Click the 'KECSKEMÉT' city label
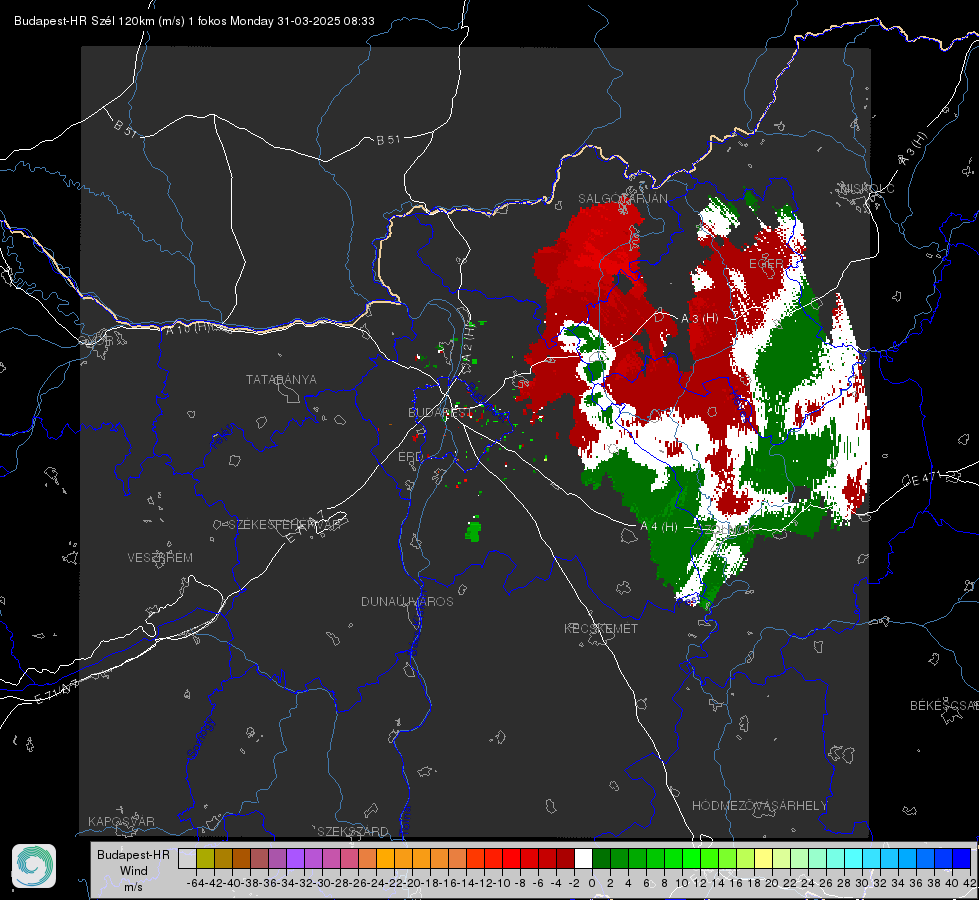 (x=601, y=629)
